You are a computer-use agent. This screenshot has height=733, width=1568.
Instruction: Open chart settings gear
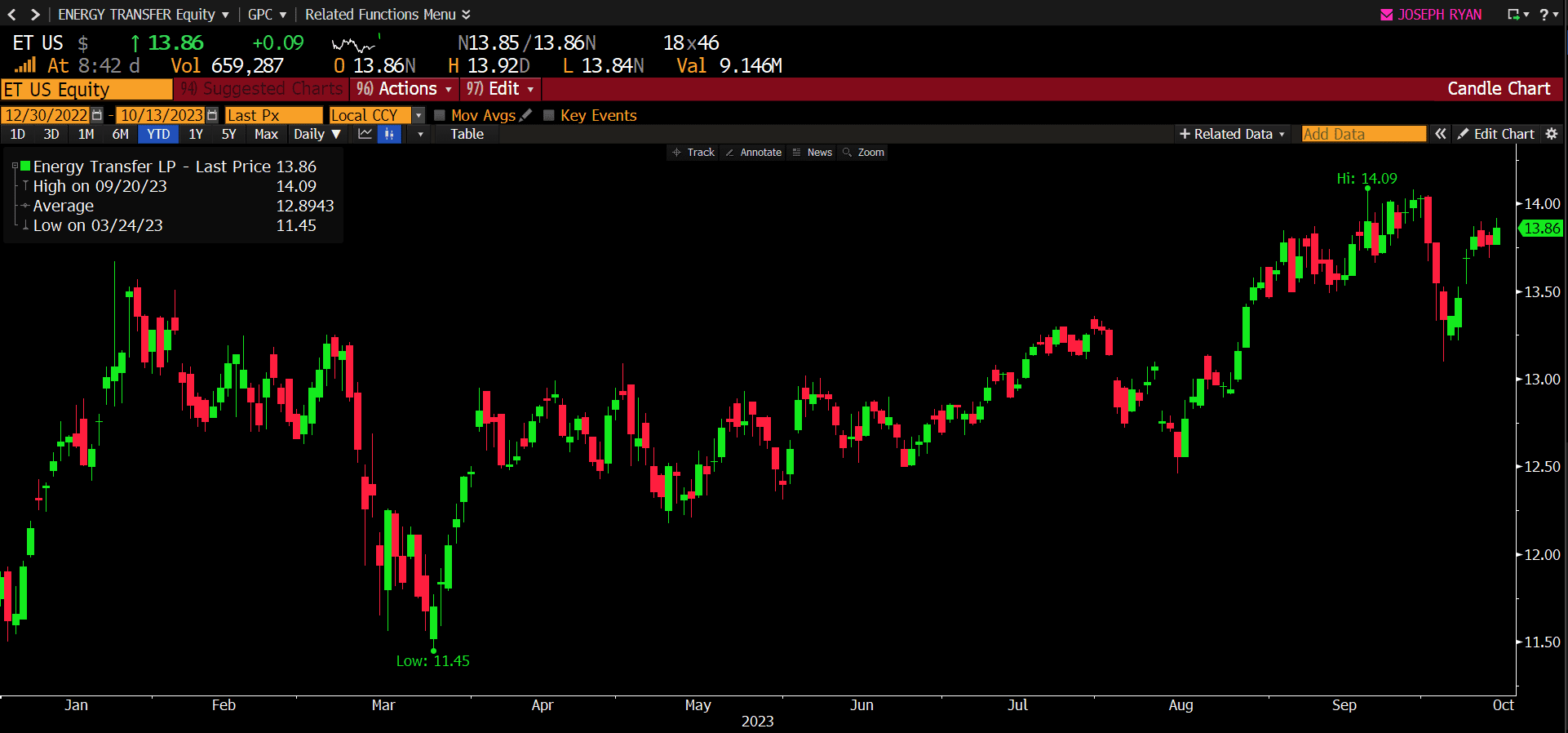1552,134
